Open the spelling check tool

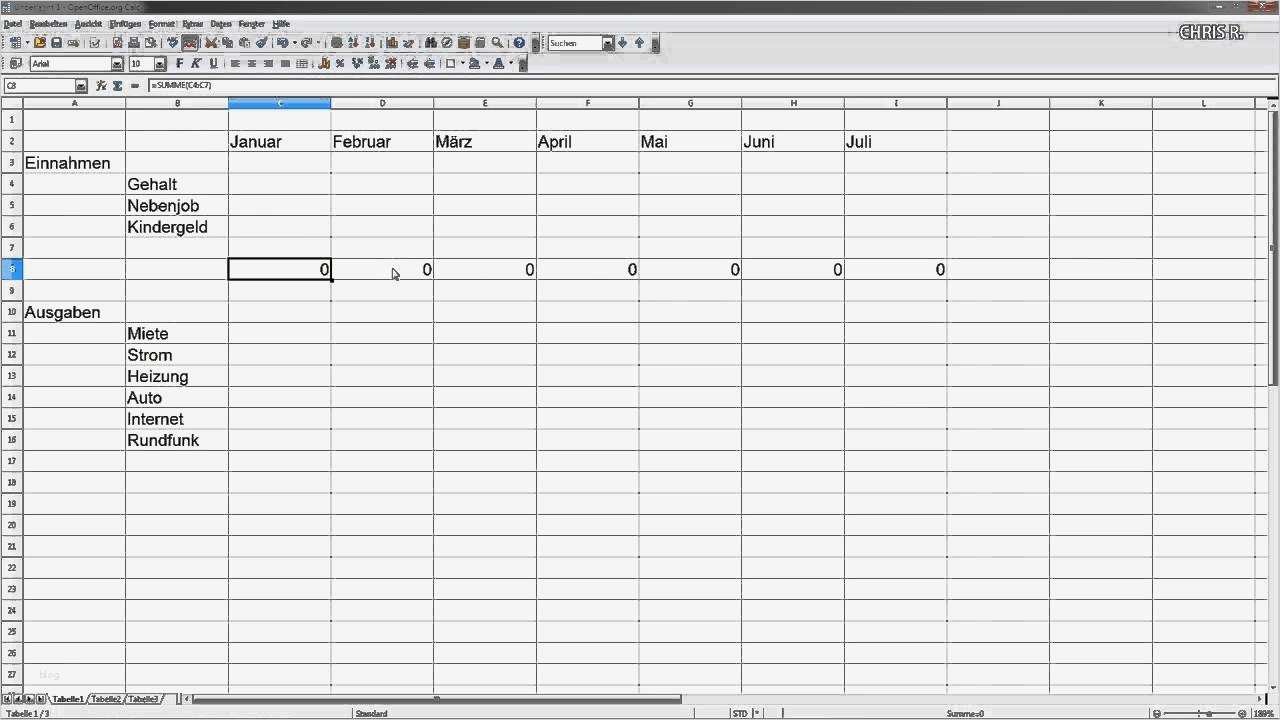pos(174,43)
